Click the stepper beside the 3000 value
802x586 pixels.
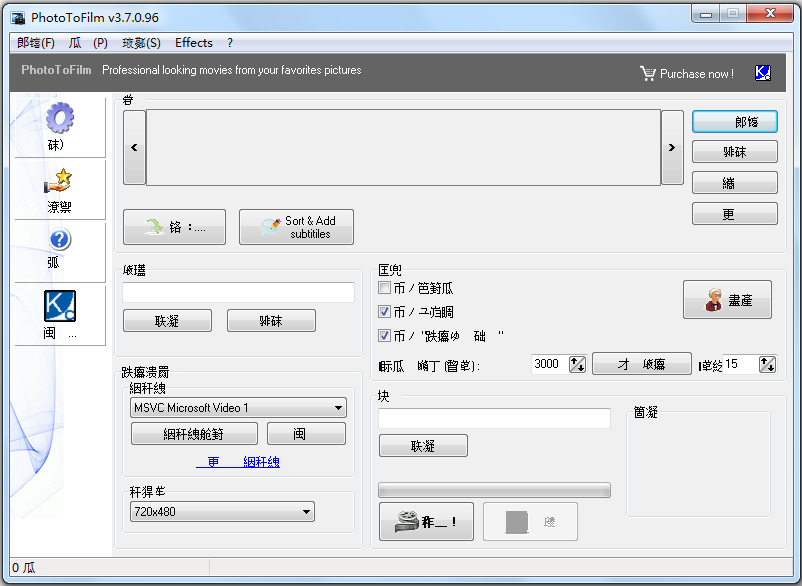pos(577,364)
